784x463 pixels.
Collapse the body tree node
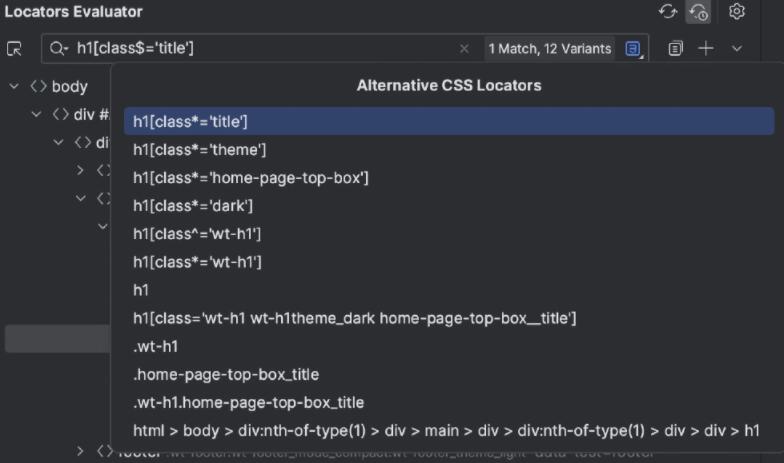14,86
